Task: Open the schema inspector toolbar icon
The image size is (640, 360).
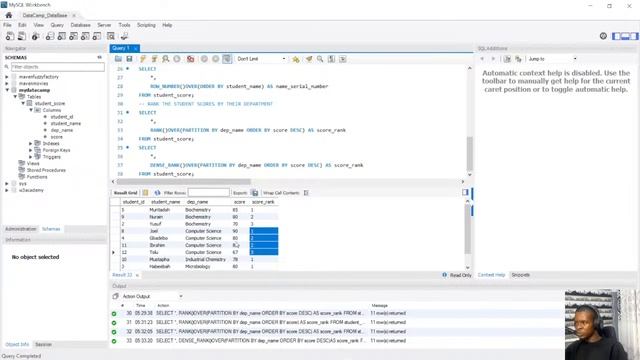Action: click(x=36, y=36)
